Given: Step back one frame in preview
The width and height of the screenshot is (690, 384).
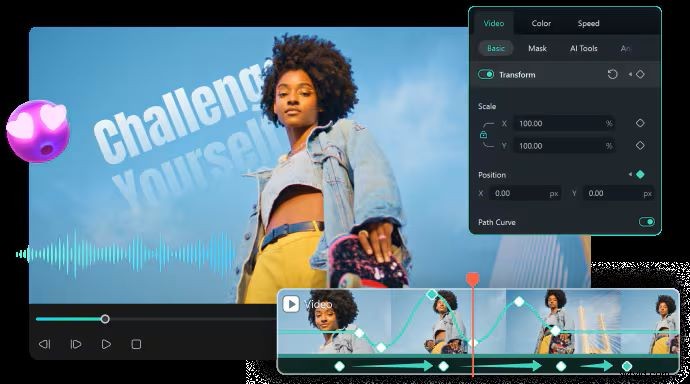Looking at the screenshot, I should click(44, 344).
